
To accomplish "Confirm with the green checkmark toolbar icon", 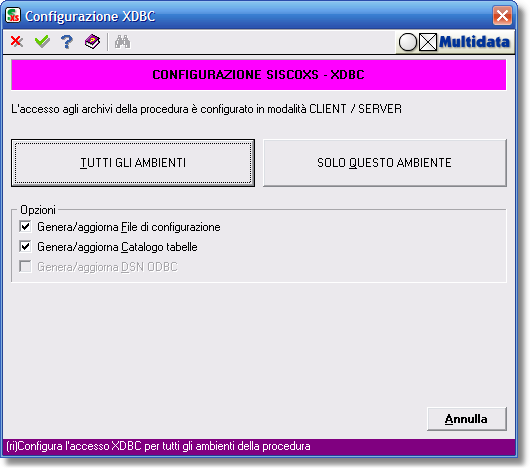I will pos(42,42).
